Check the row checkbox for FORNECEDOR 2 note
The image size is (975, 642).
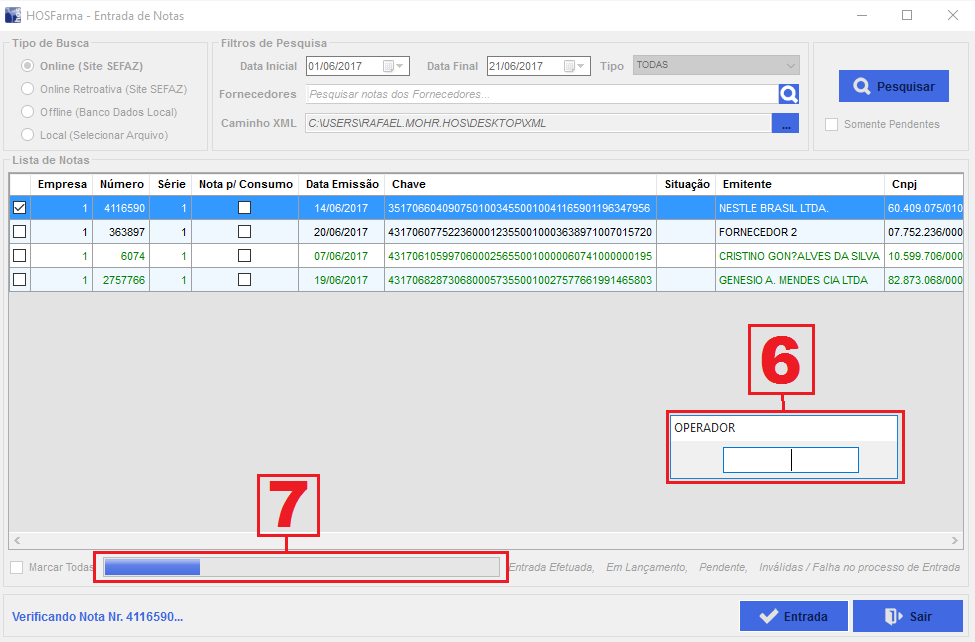(x=19, y=232)
